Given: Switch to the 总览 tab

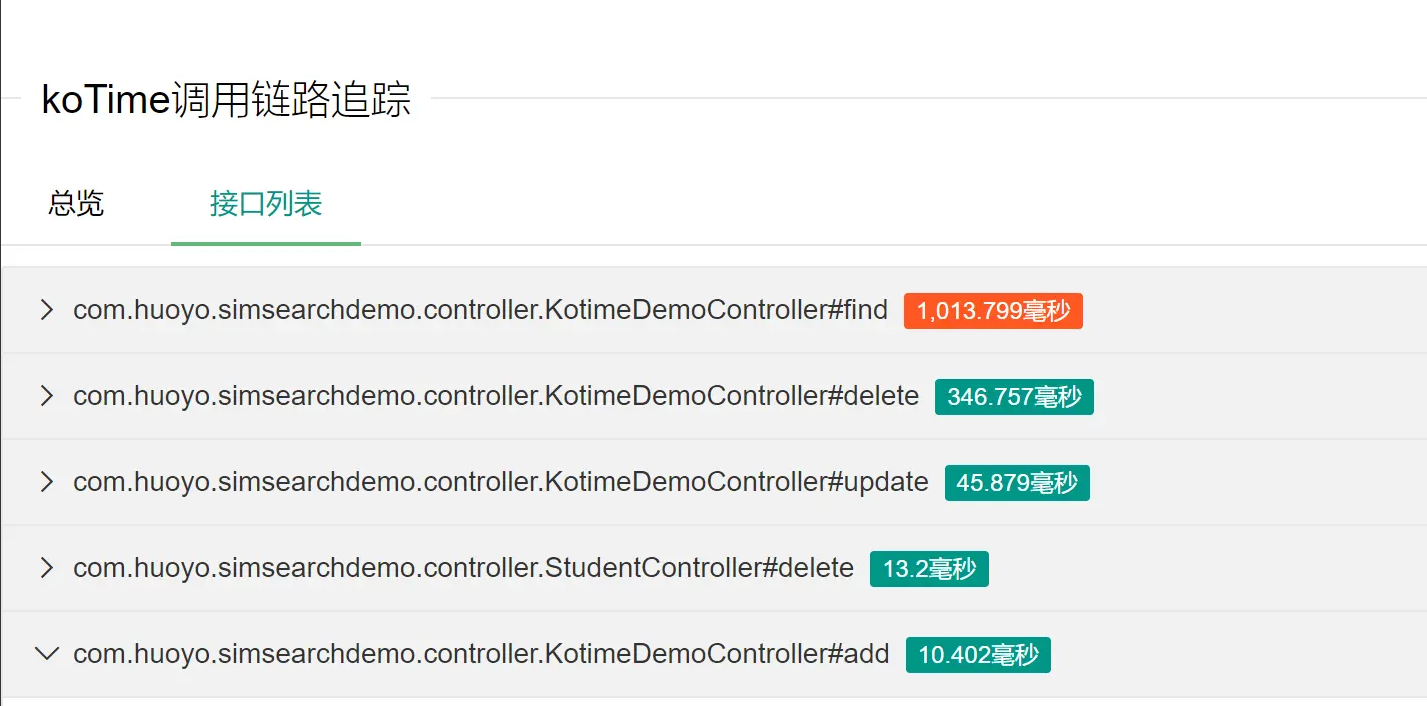Looking at the screenshot, I should click(x=74, y=203).
